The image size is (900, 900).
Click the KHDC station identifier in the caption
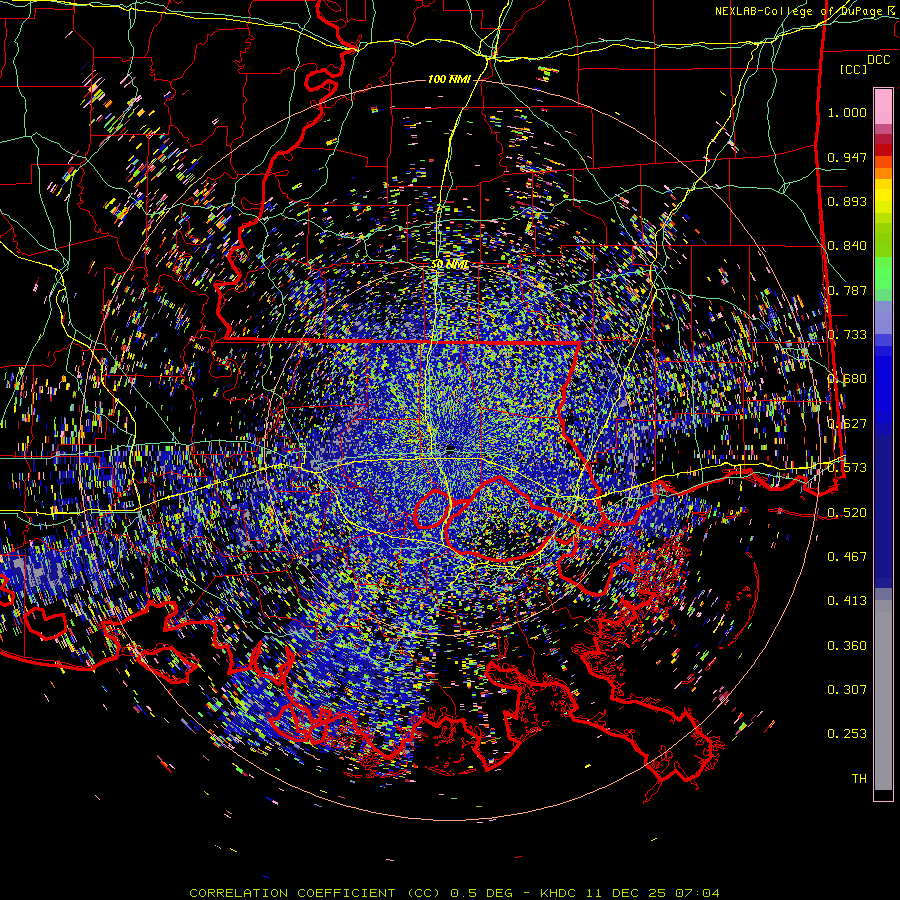coord(558,893)
